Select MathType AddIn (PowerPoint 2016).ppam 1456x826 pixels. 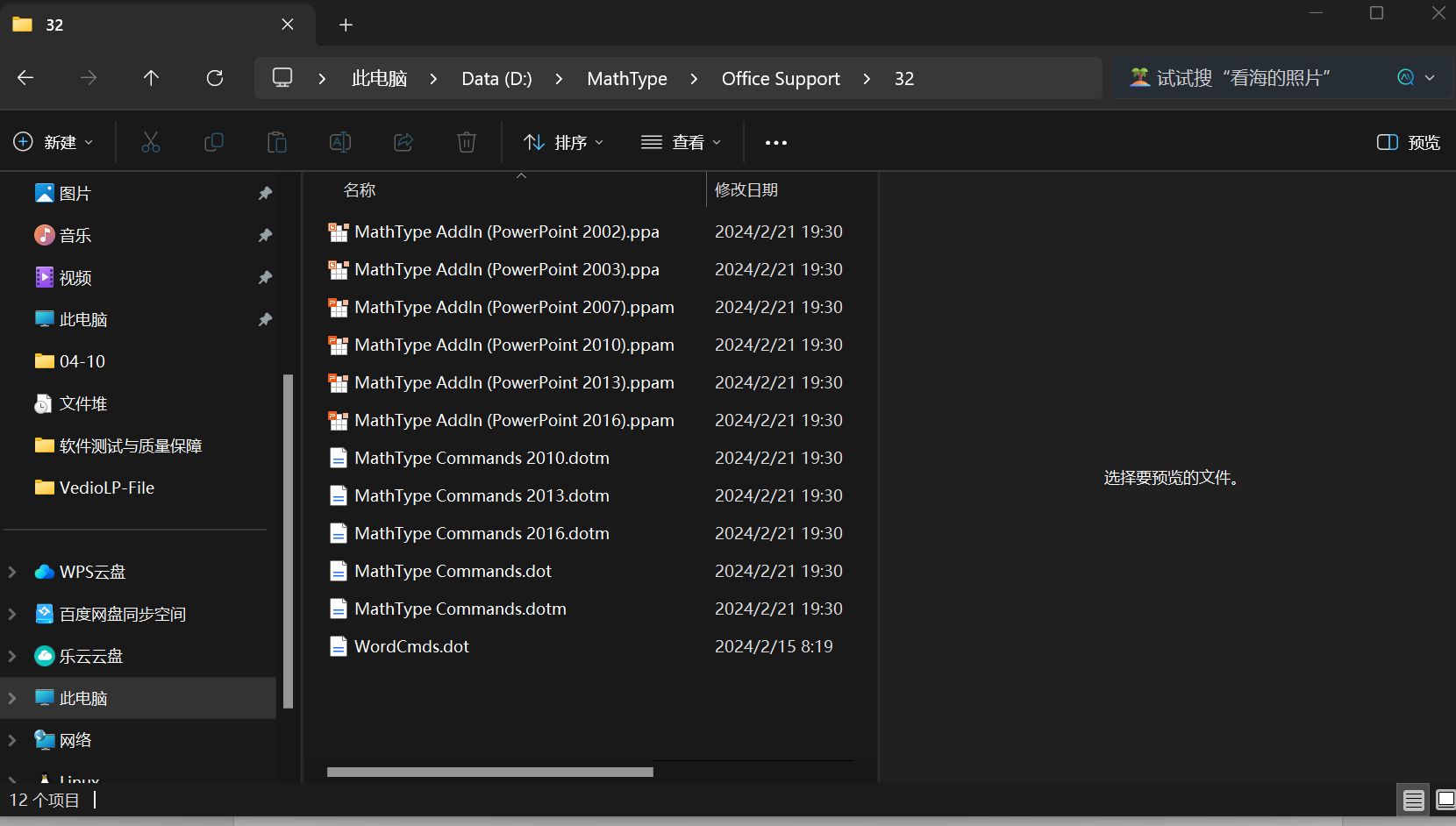tap(514, 420)
